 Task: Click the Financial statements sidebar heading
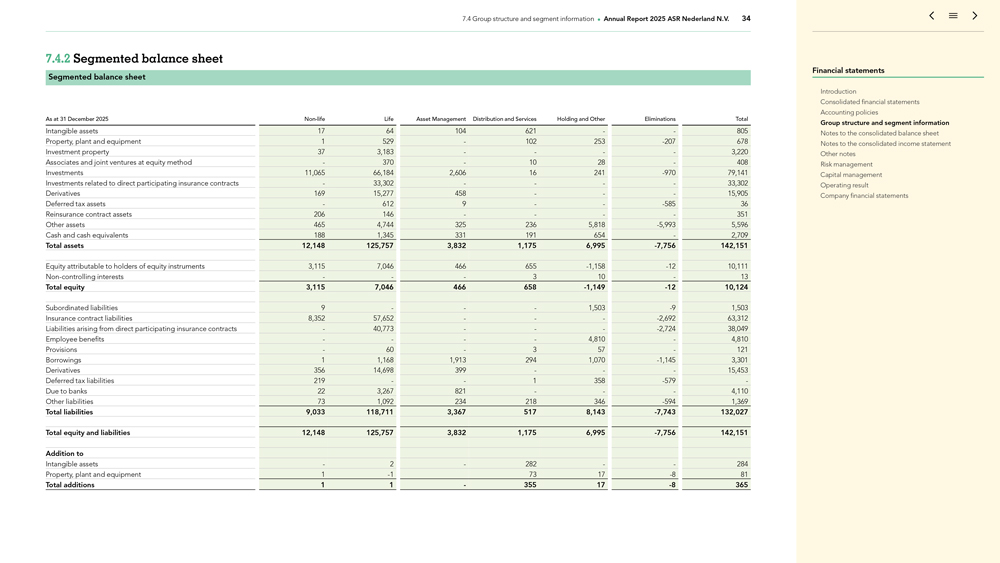[848, 71]
